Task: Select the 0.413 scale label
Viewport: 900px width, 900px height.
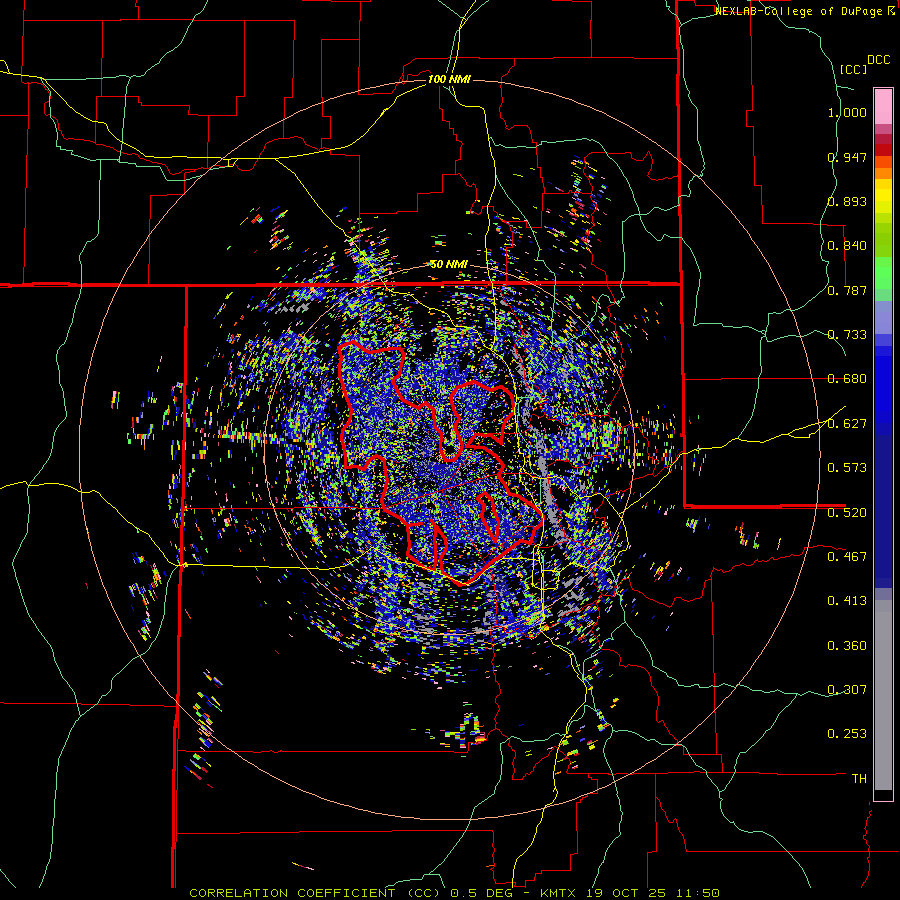Action: tap(847, 601)
